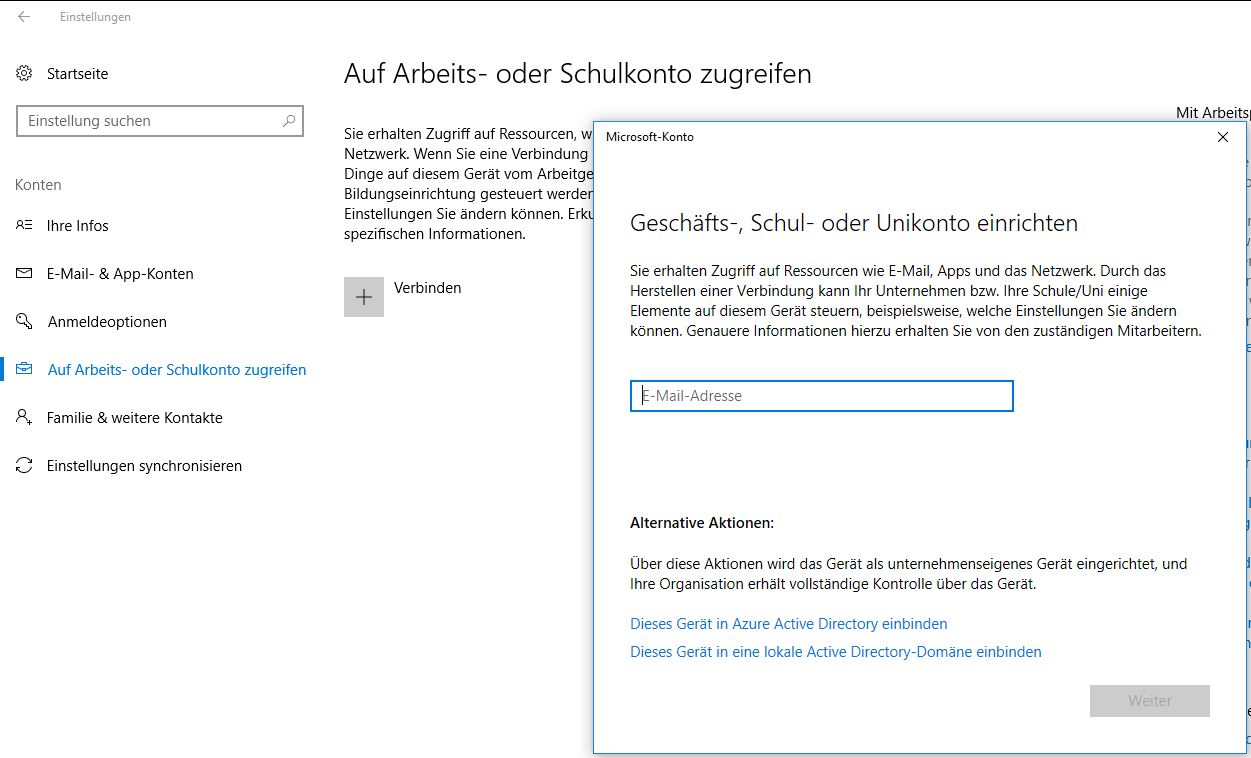
Task: Open Startseite via gear icon
Action: click(x=24, y=73)
